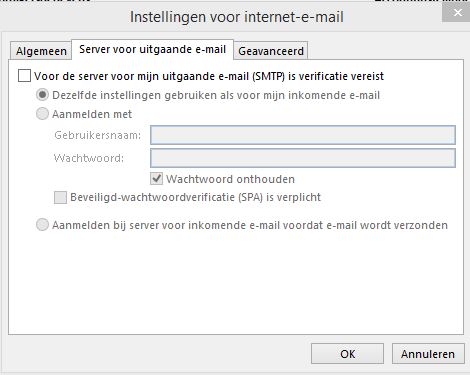
Task: Click the dialog title Instellingen voor internet-e-mail
Action: pyautogui.click(x=237, y=17)
